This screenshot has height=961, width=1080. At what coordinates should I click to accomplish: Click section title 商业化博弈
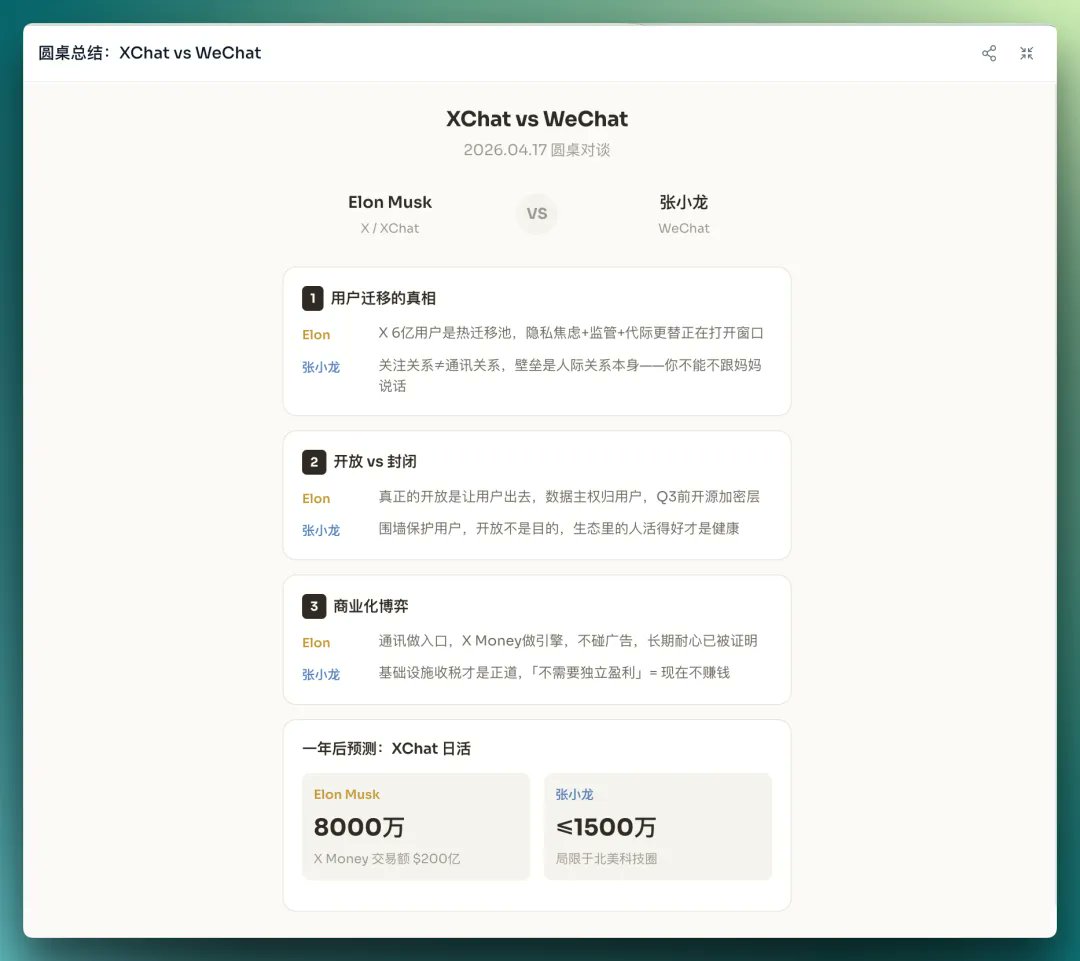[371, 606]
